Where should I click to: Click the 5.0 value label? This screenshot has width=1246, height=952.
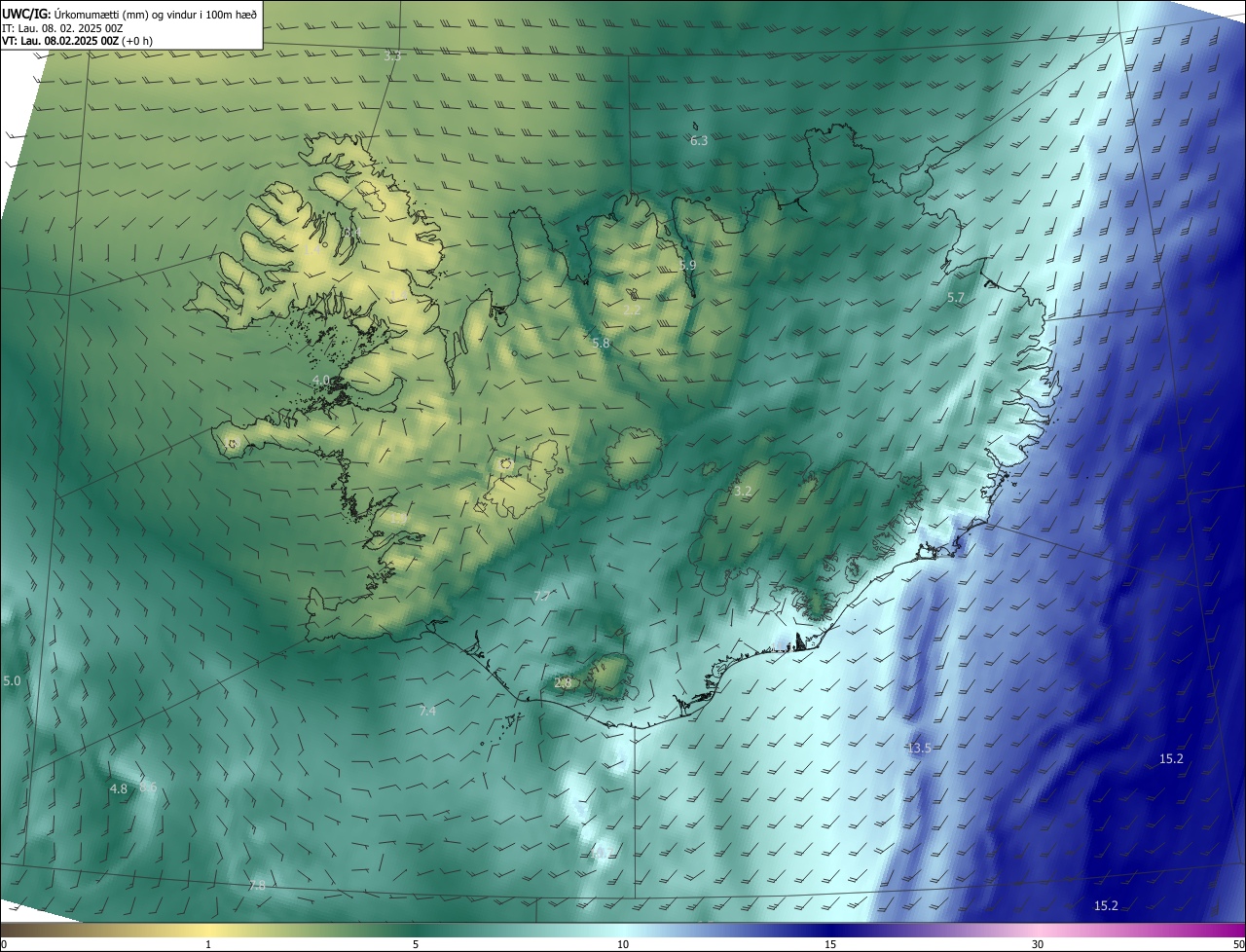pos(12,680)
